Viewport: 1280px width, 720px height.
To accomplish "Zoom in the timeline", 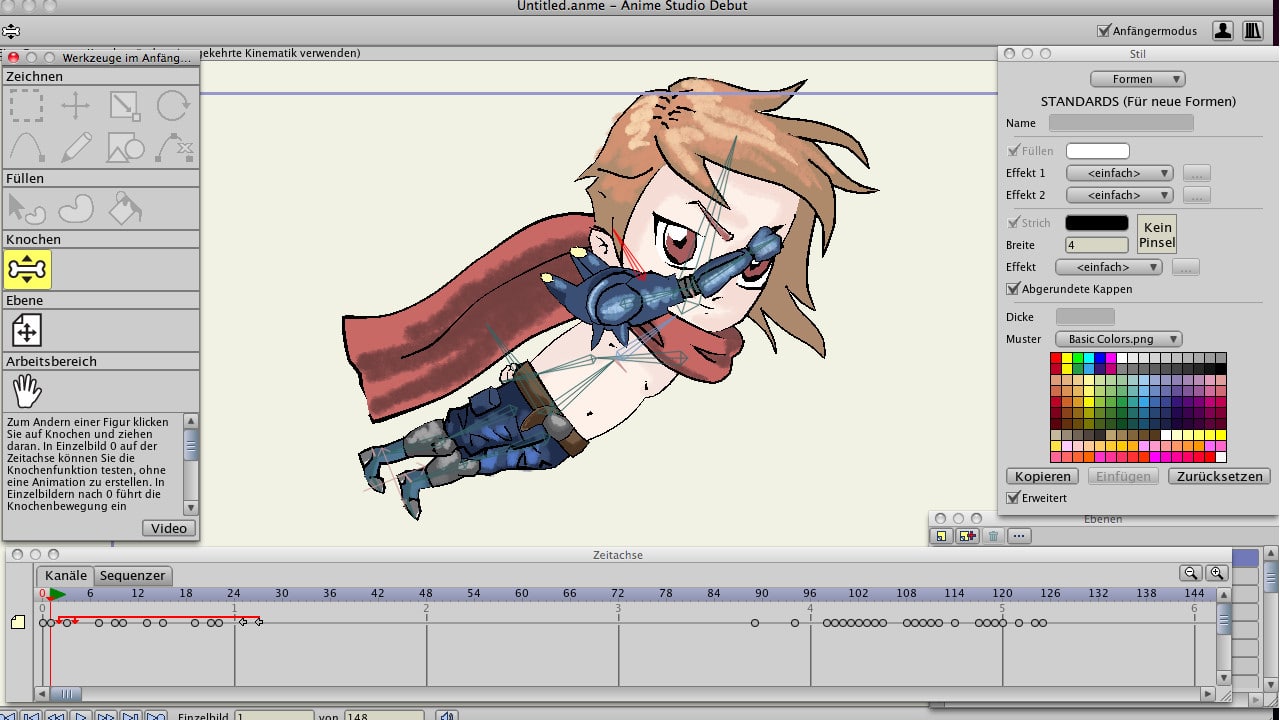I will tap(1216, 573).
